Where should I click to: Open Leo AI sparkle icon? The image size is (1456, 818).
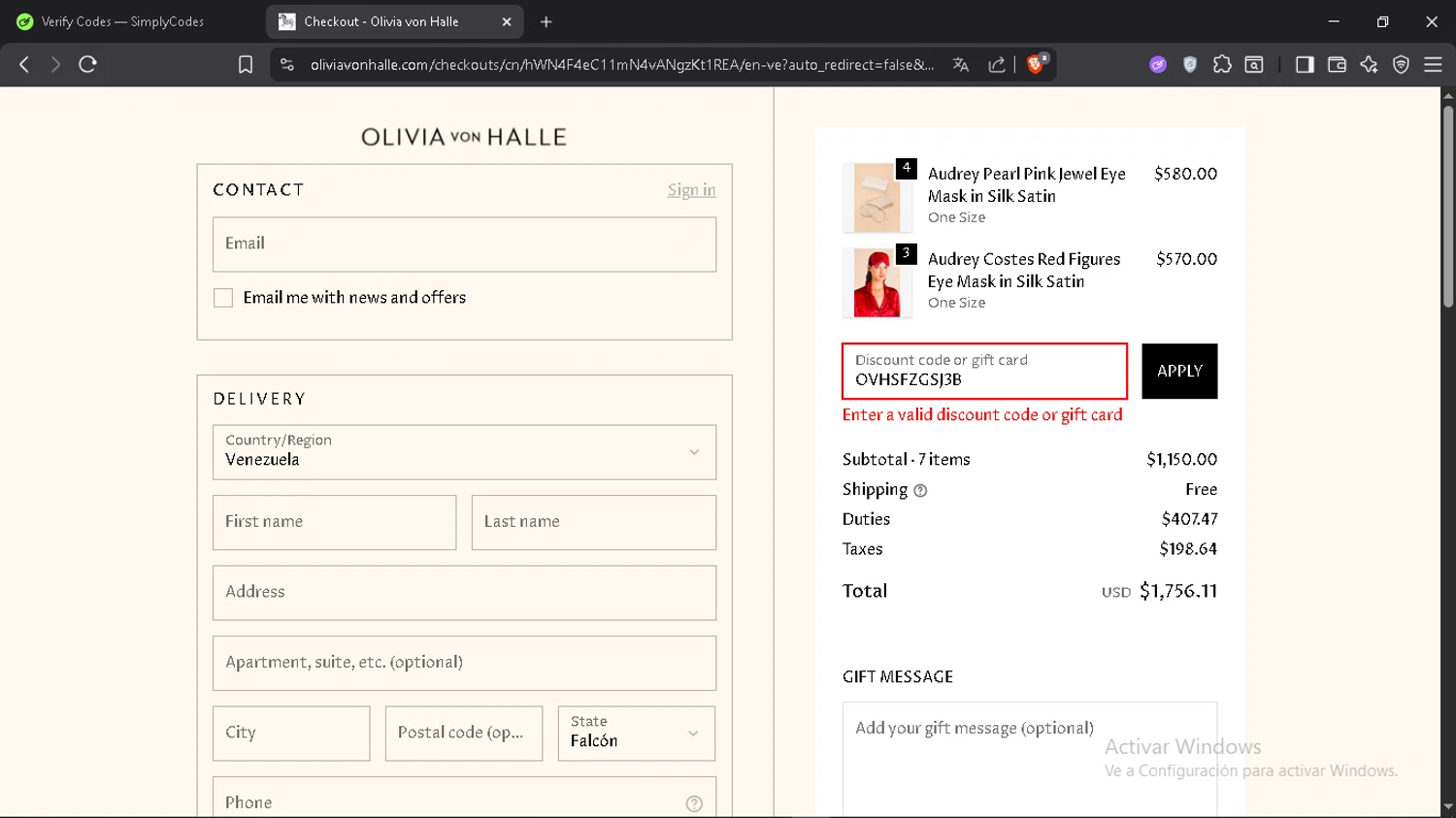(1369, 64)
